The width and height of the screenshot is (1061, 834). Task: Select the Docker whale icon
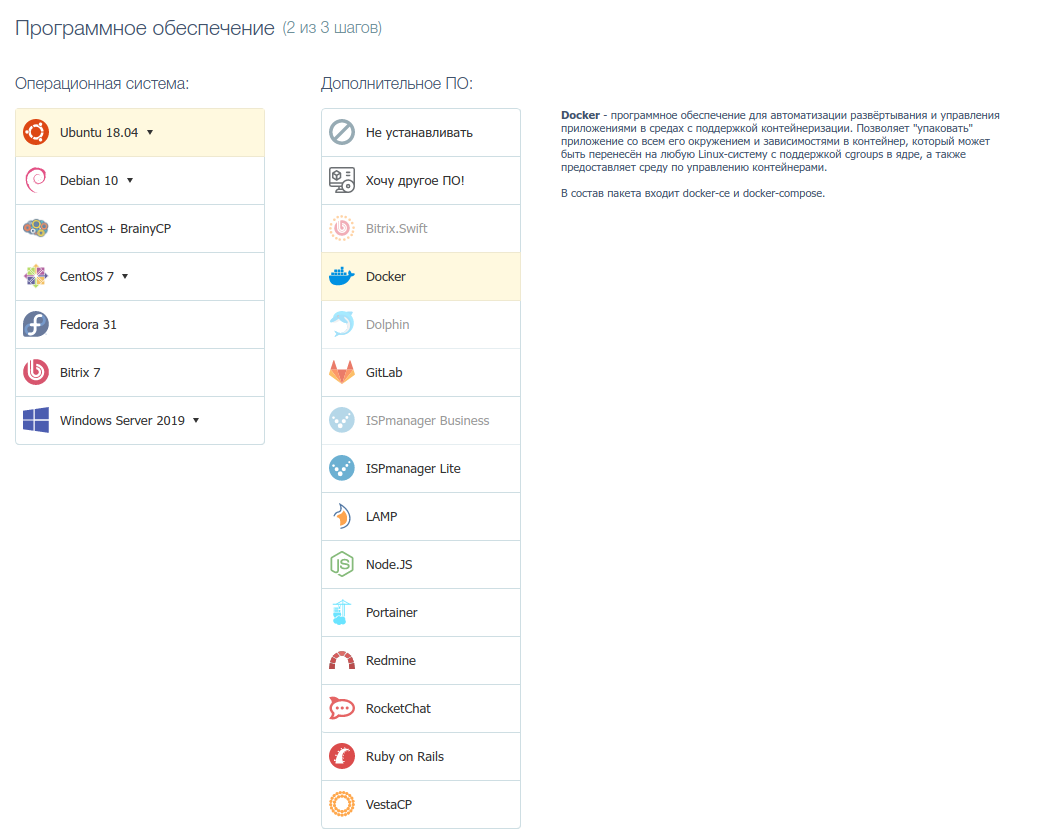pos(340,276)
